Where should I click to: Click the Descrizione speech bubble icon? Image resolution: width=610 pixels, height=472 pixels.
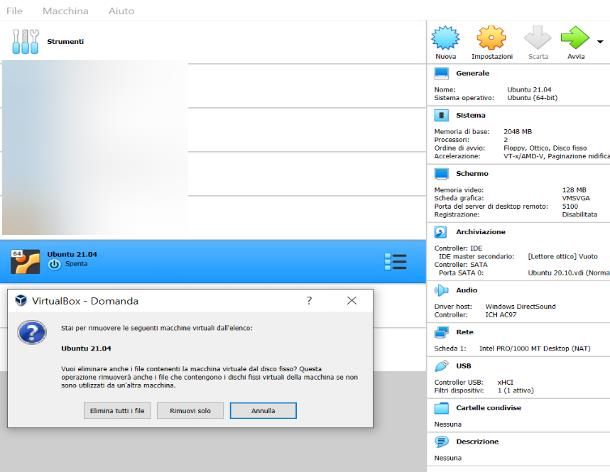tap(441, 442)
